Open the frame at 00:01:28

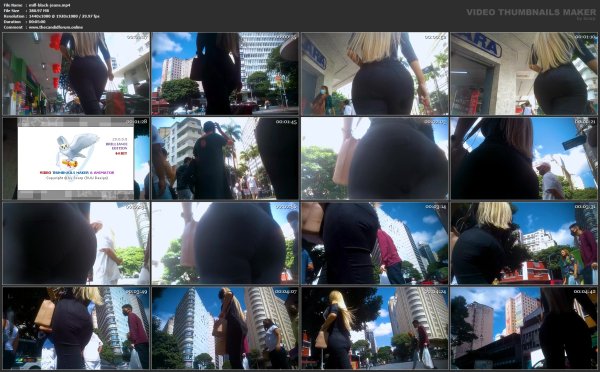pyautogui.click(x=76, y=158)
